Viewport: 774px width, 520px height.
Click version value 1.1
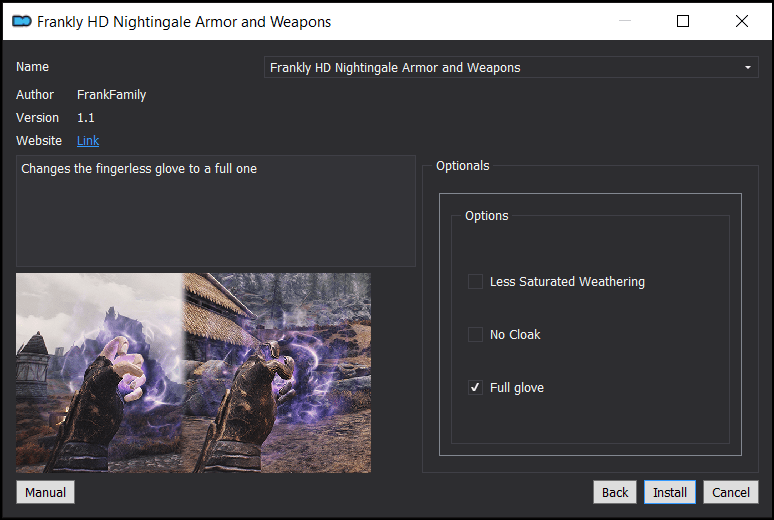pos(85,118)
